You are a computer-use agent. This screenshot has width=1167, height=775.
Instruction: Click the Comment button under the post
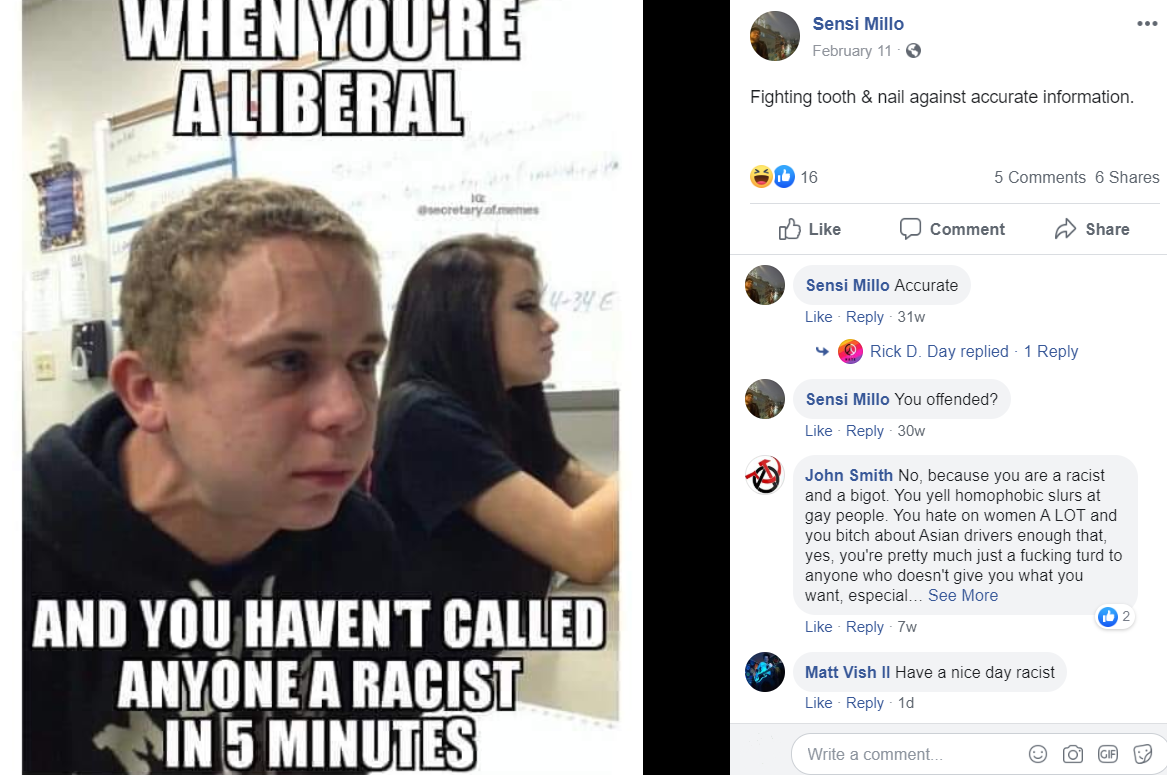click(952, 229)
